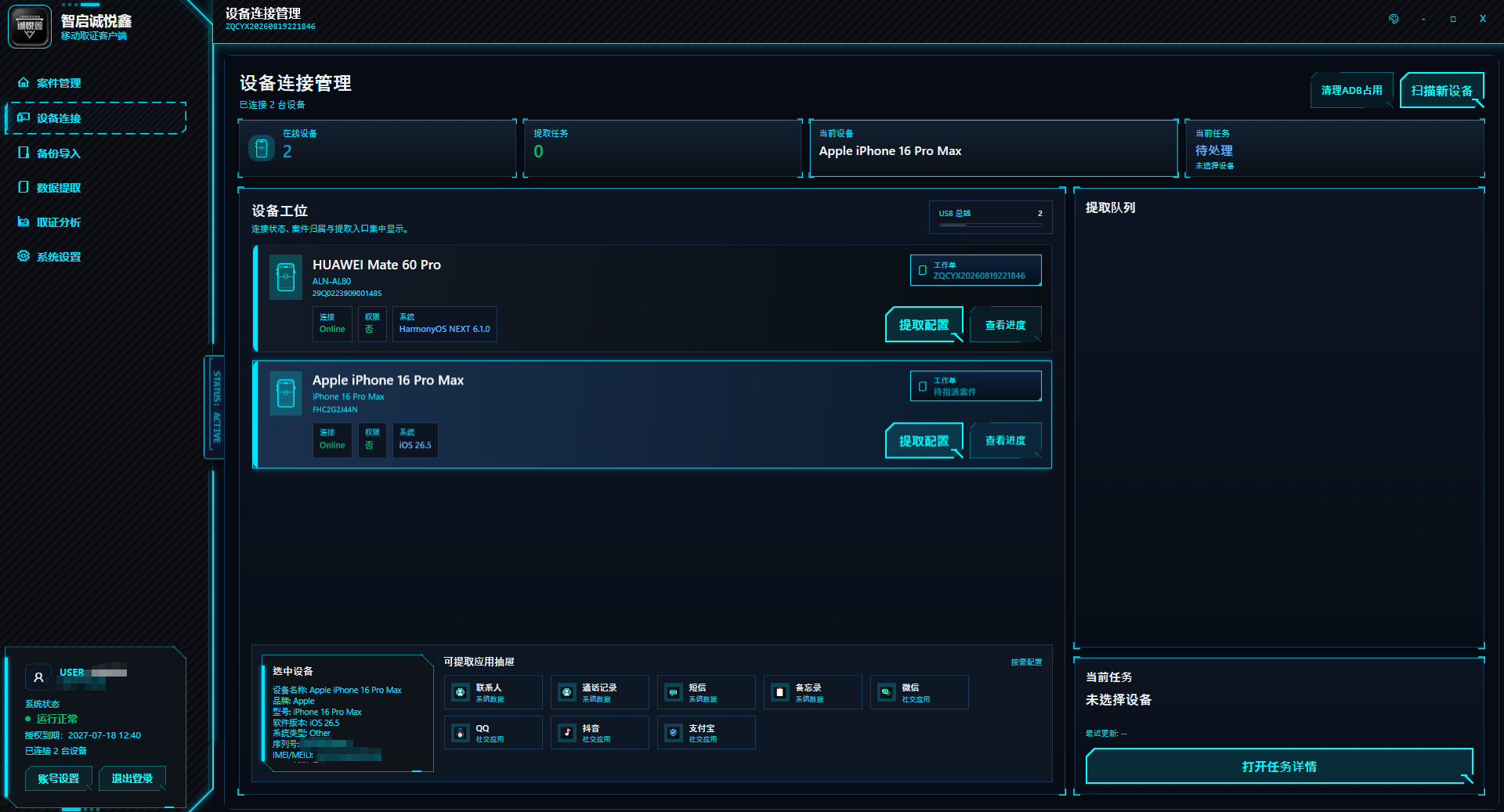Open 提取配置 for Apple iPhone 16 Pro Max

924,441
